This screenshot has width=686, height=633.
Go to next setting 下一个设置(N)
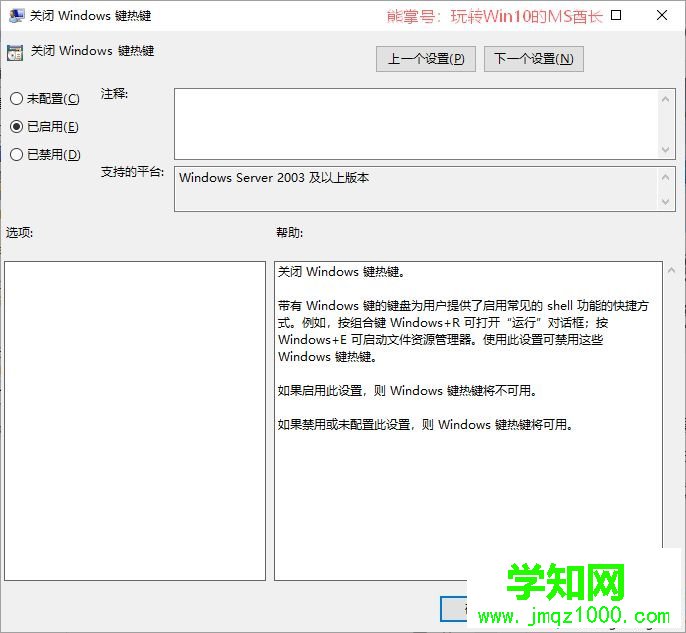coord(534,59)
